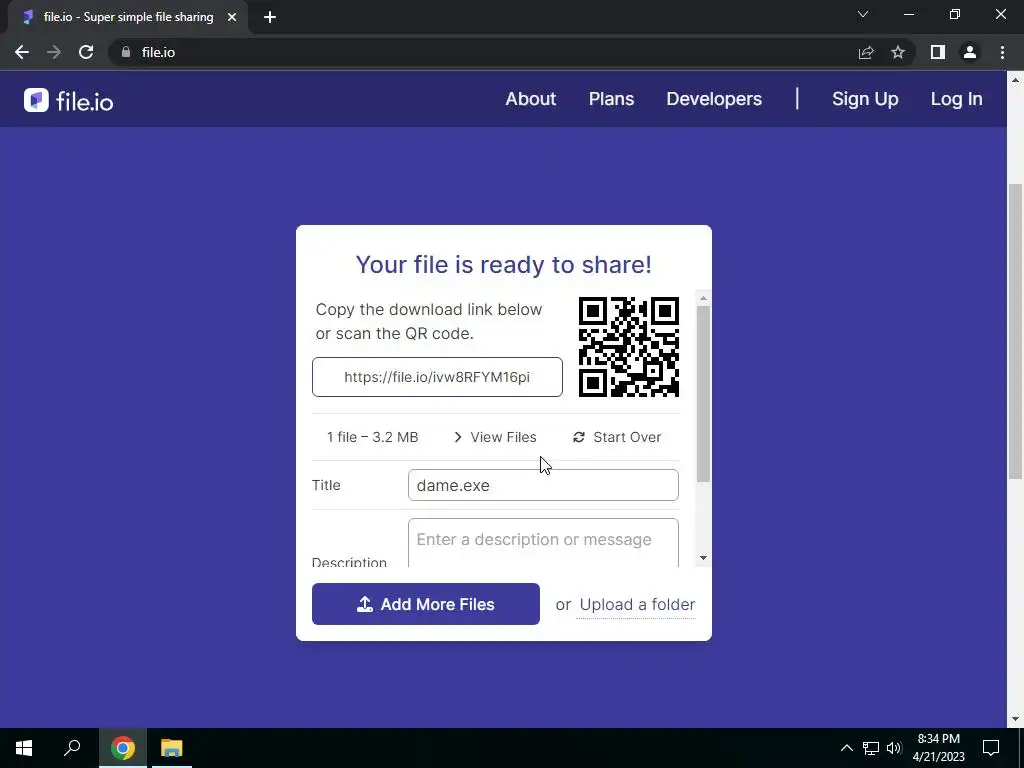Expand View Files list
1024x768 pixels.
point(495,437)
